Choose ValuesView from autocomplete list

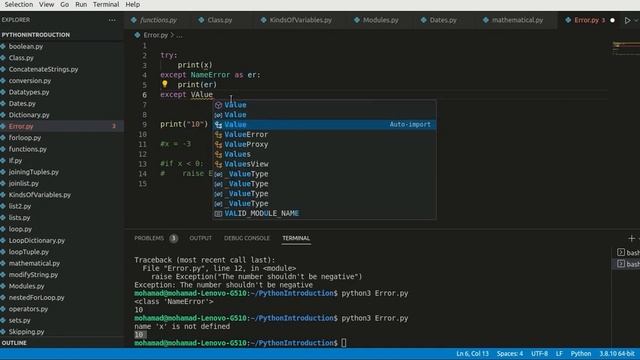(x=324, y=164)
